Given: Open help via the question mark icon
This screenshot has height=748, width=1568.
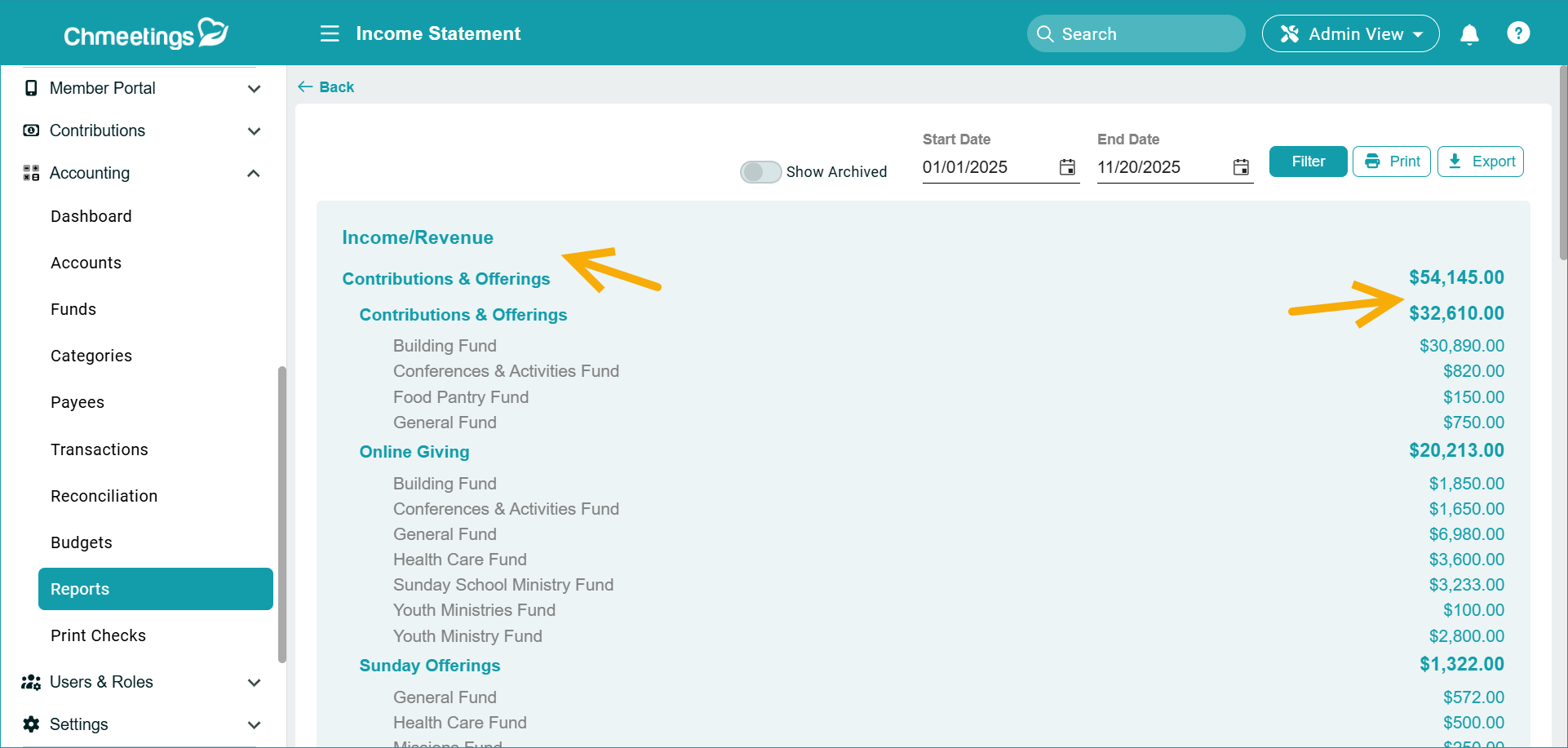Looking at the screenshot, I should click(x=1518, y=33).
